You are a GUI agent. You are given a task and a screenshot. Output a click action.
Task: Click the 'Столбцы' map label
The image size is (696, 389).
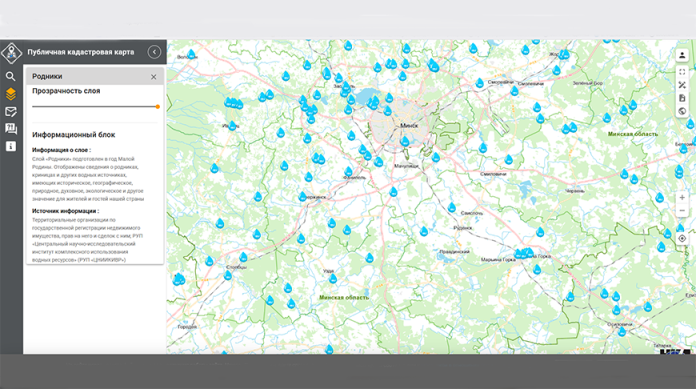(236, 267)
